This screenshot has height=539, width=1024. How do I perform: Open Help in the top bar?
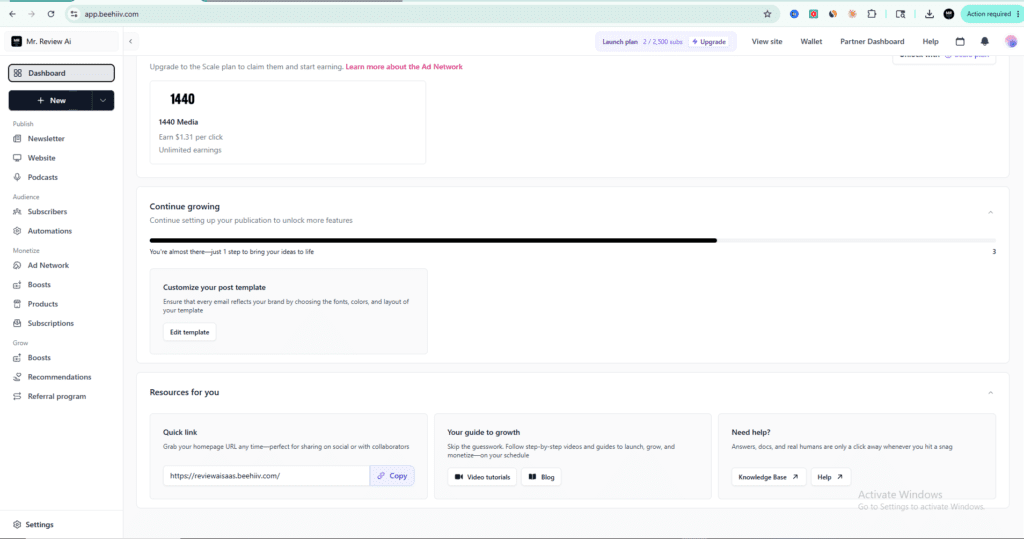pos(930,41)
